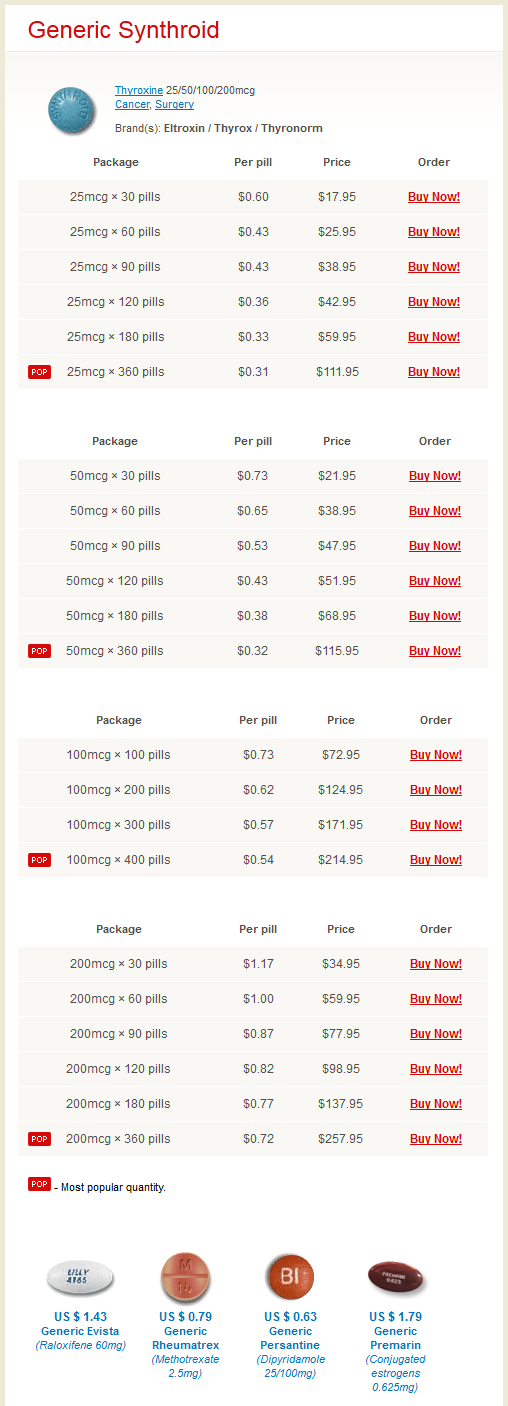Open the Thyroxine link
Viewport: 508px width, 1406px height.
point(139,90)
